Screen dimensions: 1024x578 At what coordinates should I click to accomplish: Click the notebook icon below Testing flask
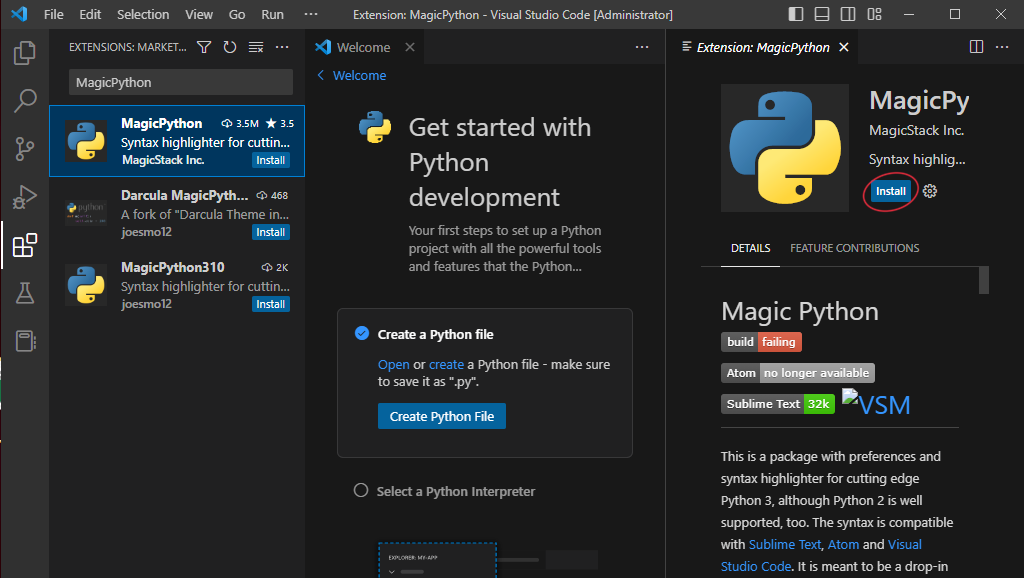(x=25, y=341)
